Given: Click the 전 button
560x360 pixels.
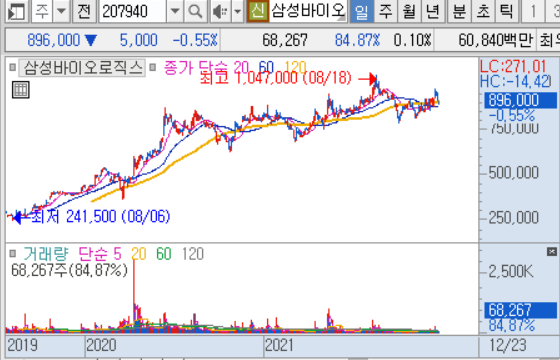Looking at the screenshot, I should tap(84, 11).
